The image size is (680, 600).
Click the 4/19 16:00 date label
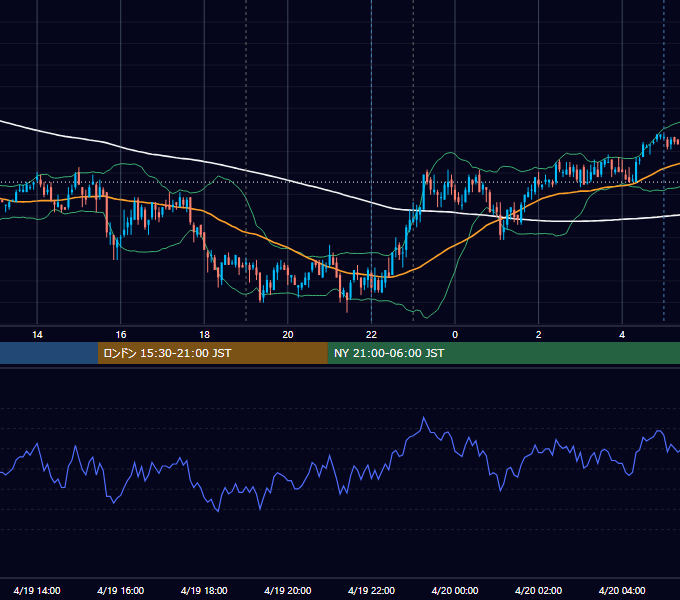tap(121, 590)
